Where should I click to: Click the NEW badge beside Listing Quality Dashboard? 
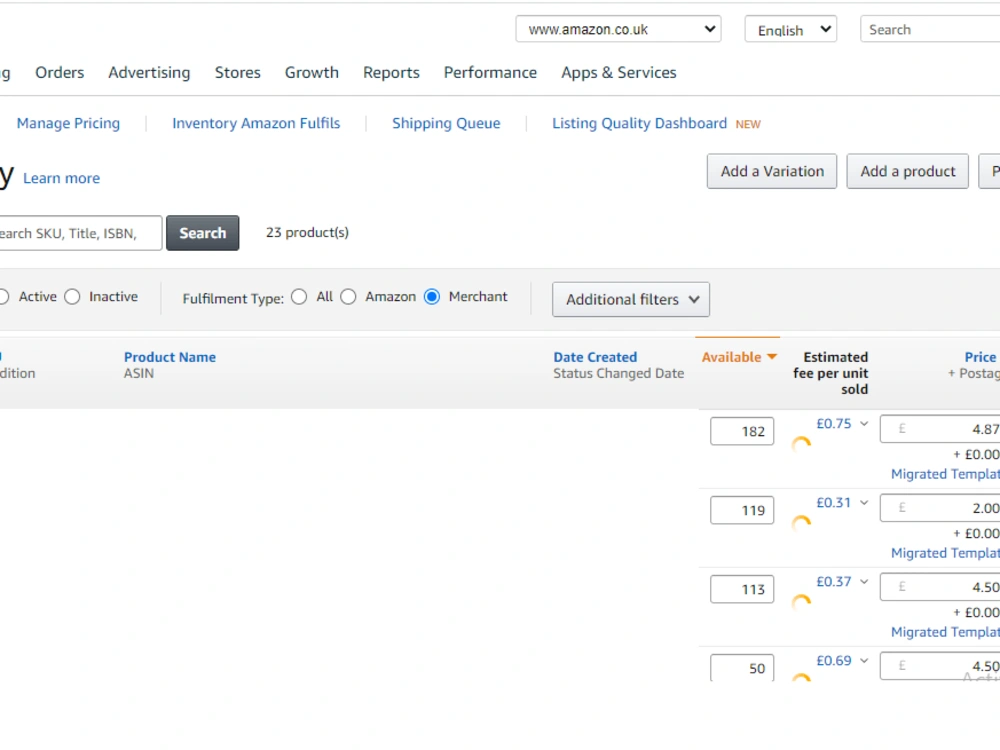coord(748,124)
